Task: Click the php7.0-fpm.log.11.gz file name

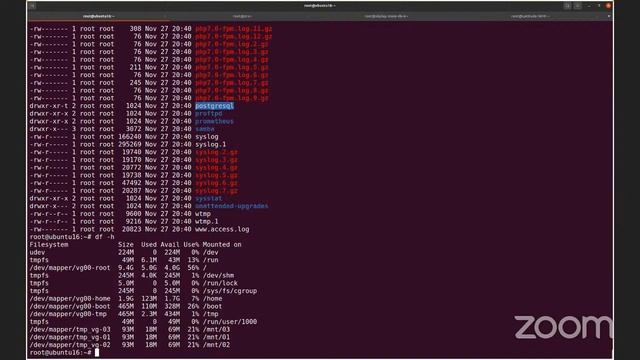Action: tap(233, 29)
